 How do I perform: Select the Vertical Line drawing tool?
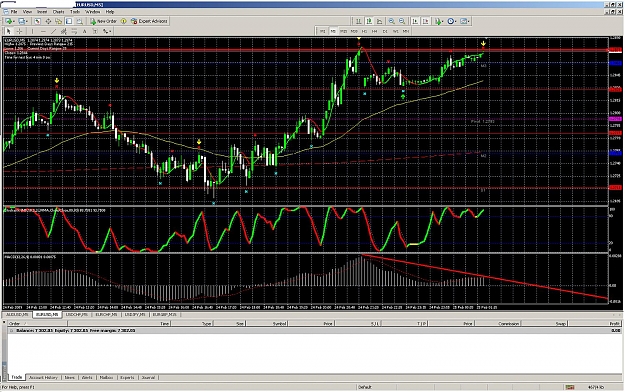coord(33,31)
